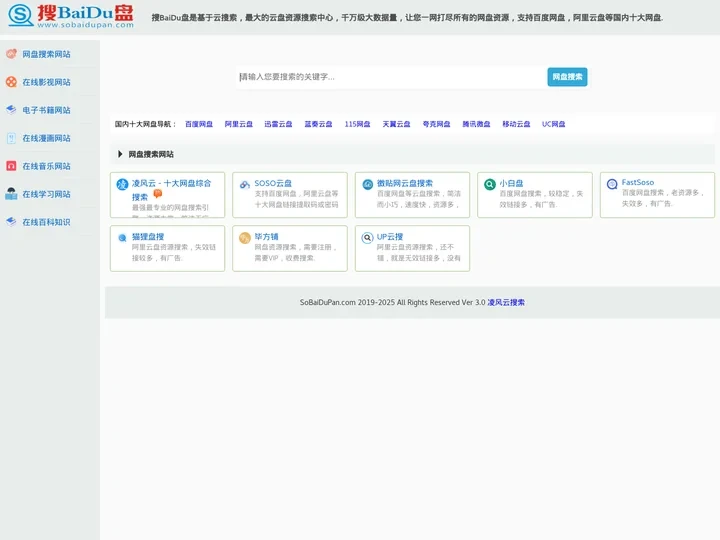This screenshot has height=540, width=720.
Task: Click the 凌风云 card icon
Action: (x=122, y=184)
